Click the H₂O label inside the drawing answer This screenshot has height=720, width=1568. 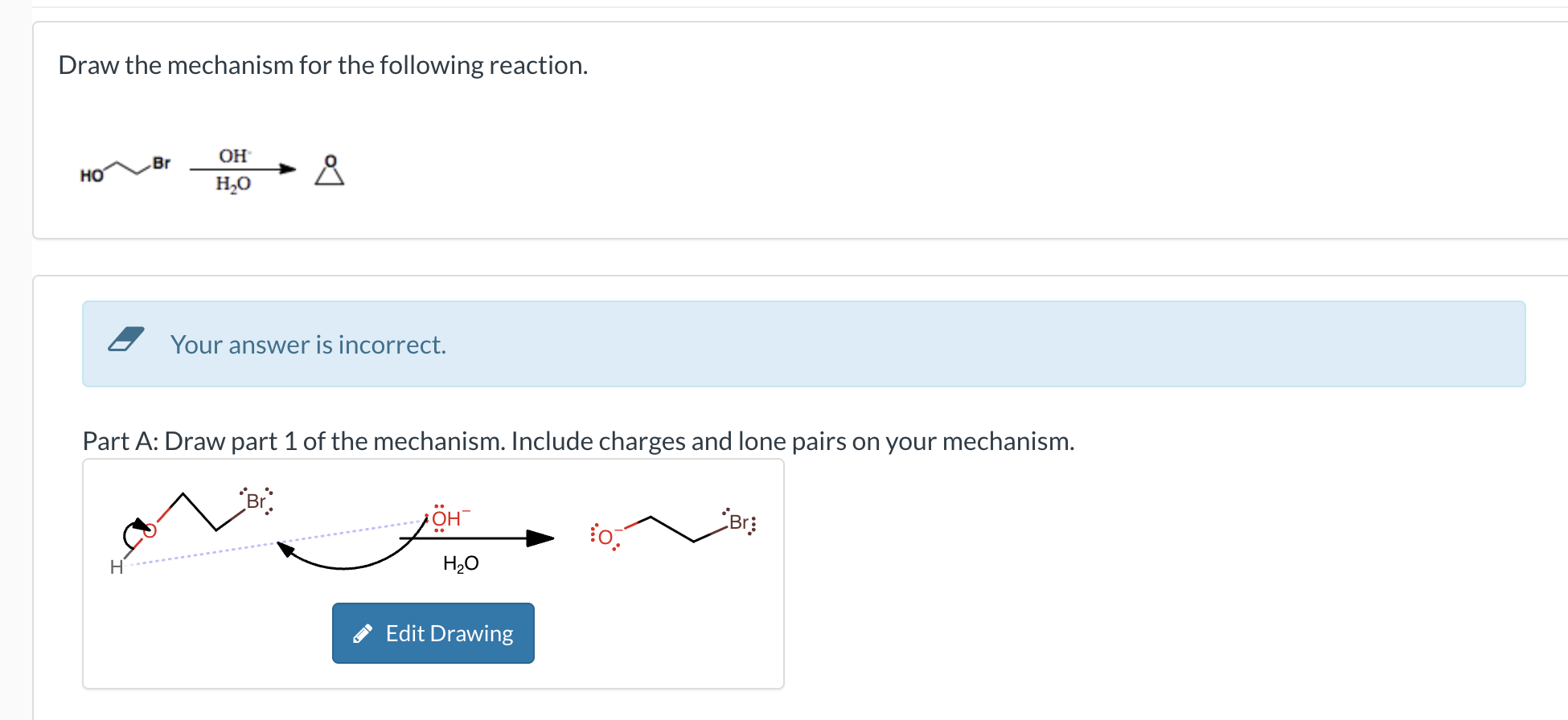tap(459, 562)
